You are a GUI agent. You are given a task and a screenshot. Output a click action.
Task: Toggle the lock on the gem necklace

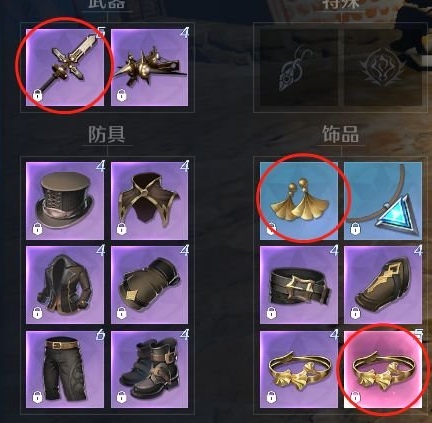[x=355, y=229]
